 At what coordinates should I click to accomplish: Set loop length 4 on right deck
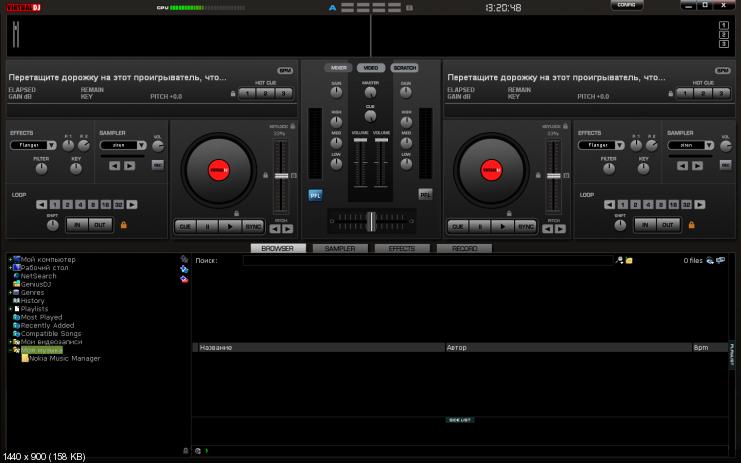pyautogui.click(x=649, y=204)
